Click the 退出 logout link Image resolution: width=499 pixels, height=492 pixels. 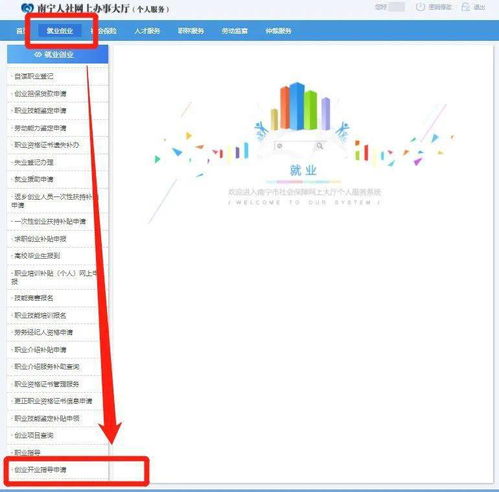tap(479, 7)
